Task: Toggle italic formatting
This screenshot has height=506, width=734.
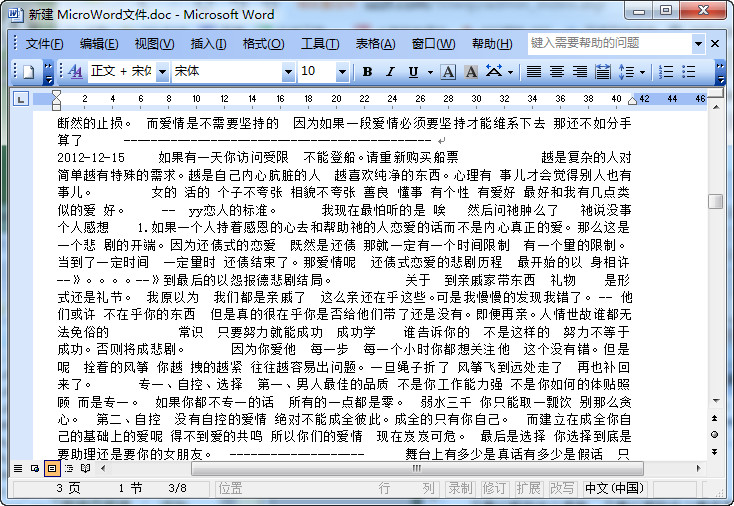Action: 390,72
